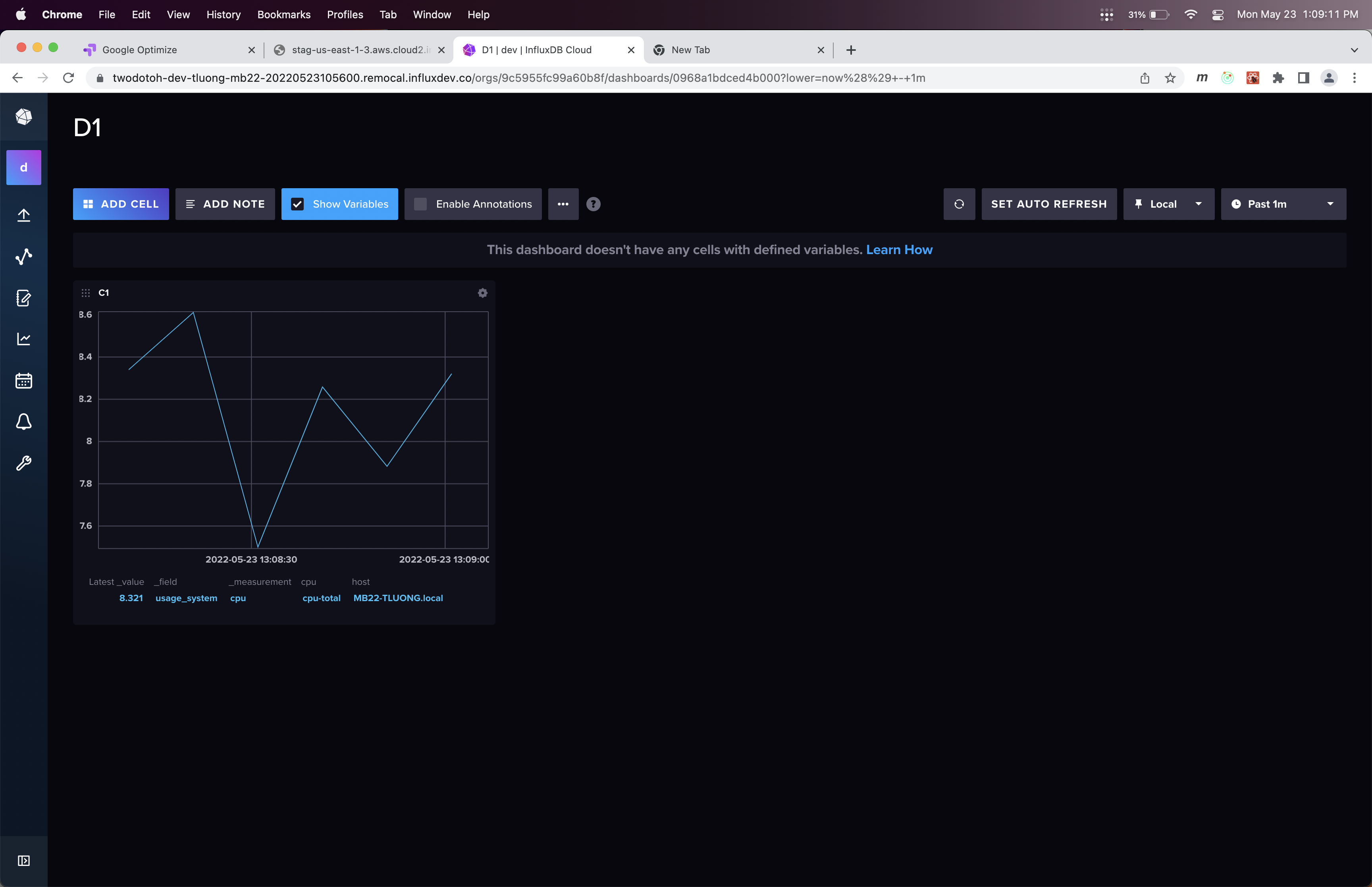Image resolution: width=1372 pixels, height=887 pixels.
Task: Open Notebooks from the left sidebar
Action: pyautogui.click(x=23, y=298)
